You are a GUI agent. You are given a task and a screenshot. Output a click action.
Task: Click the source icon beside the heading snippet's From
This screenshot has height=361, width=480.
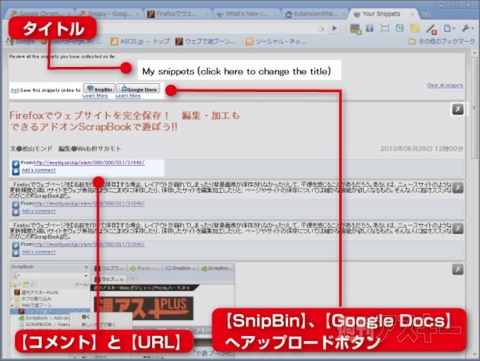point(16,164)
